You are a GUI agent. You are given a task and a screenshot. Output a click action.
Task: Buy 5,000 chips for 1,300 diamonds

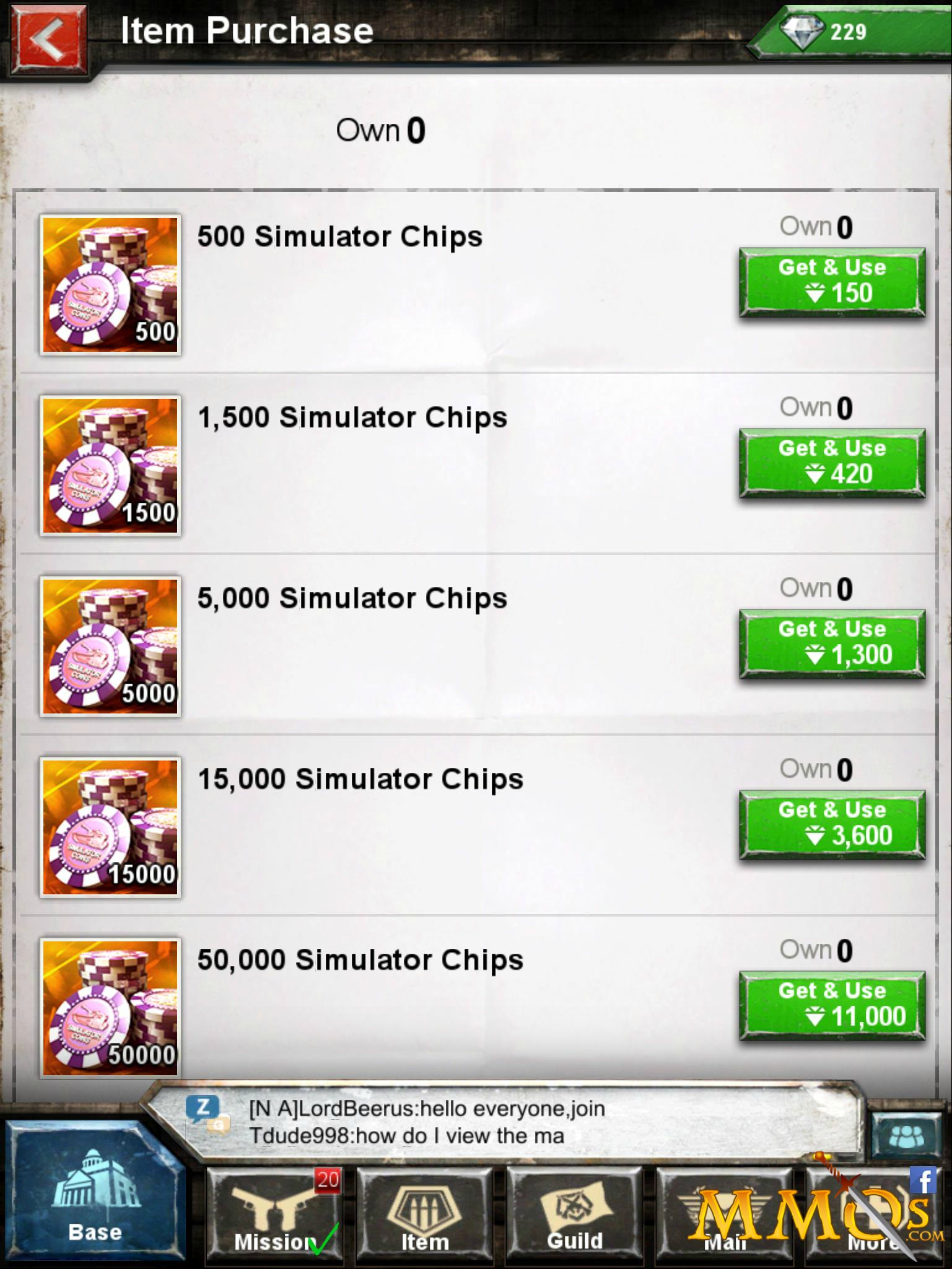tap(832, 644)
